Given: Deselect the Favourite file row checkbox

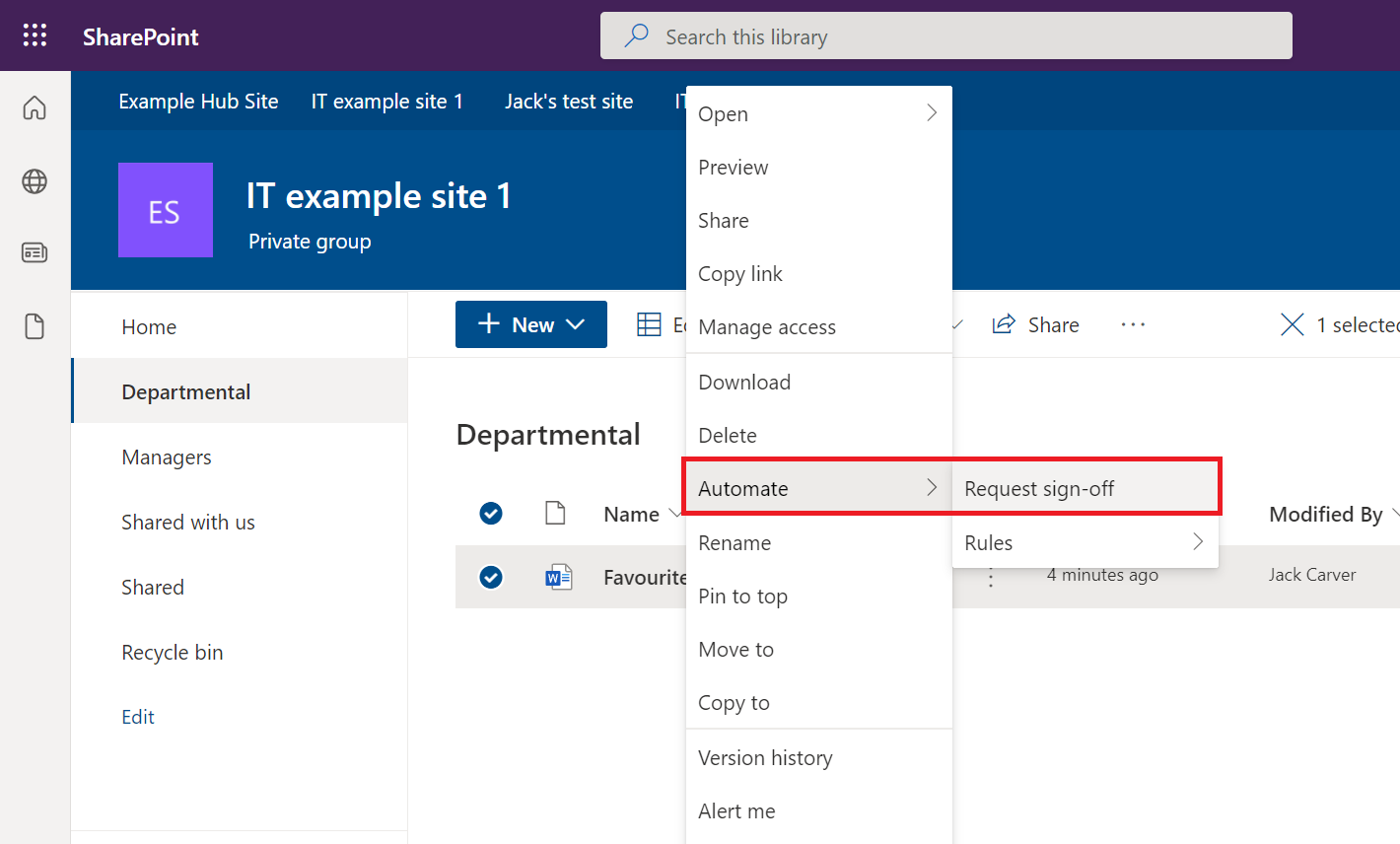Looking at the screenshot, I should (490, 577).
